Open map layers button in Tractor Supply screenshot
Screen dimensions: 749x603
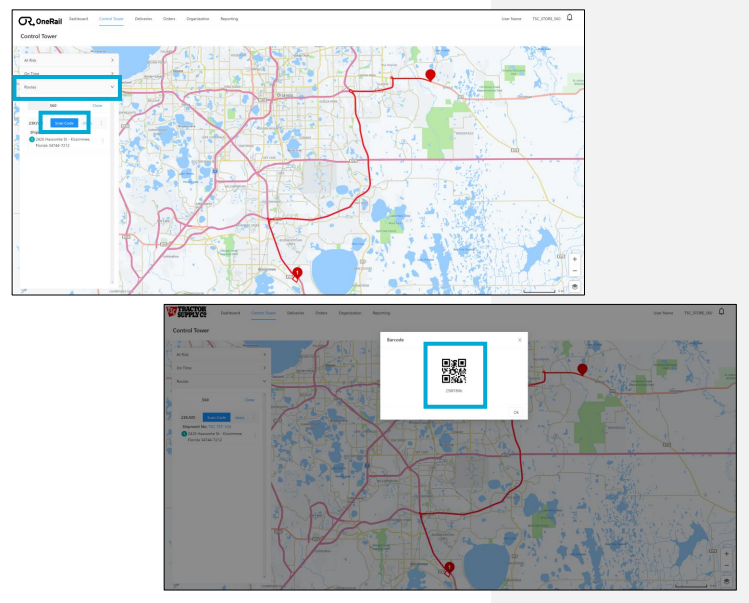(727, 581)
